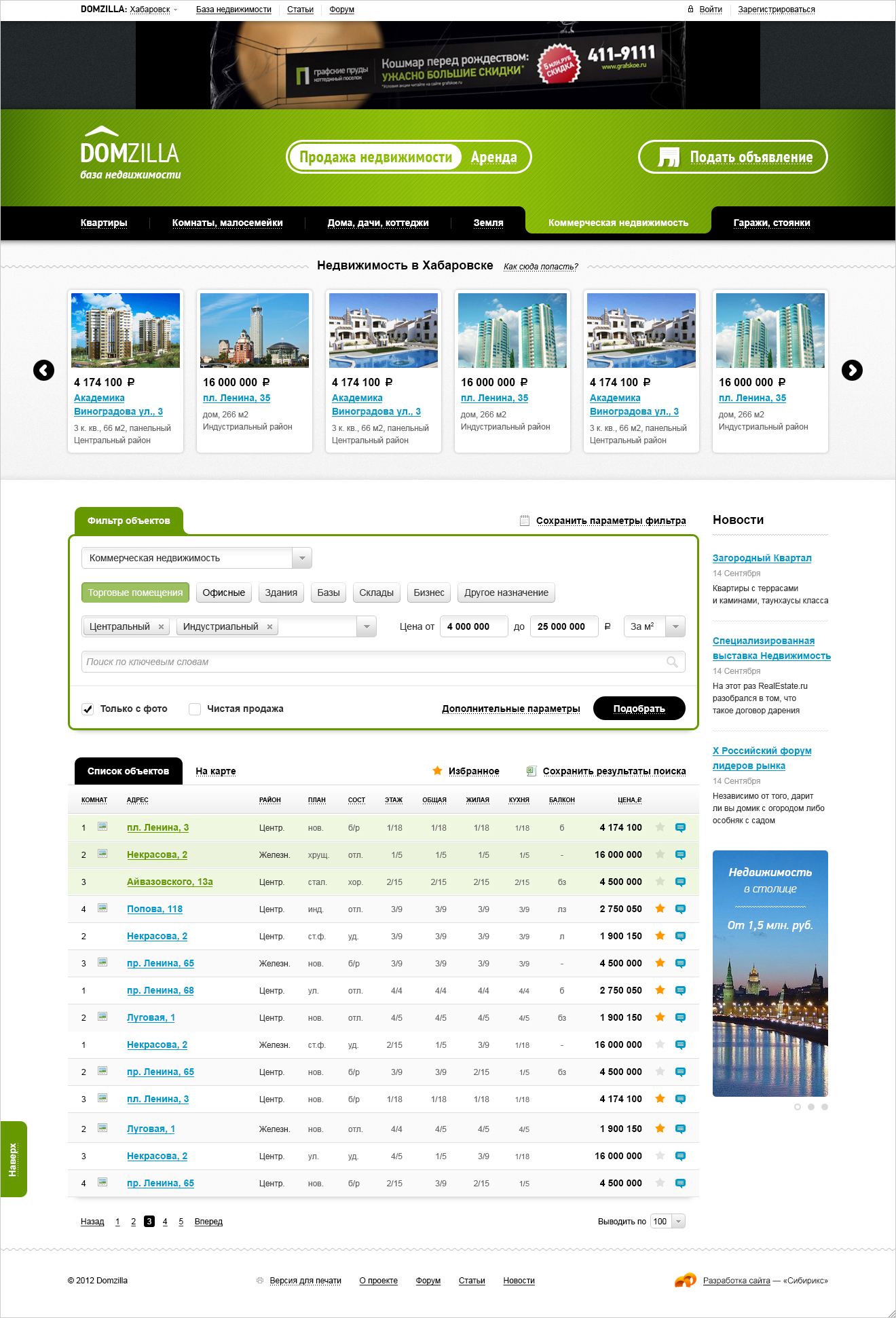The height and width of the screenshot is (1318, 896).
Task: Click the save filter calendar icon
Action: [524, 521]
